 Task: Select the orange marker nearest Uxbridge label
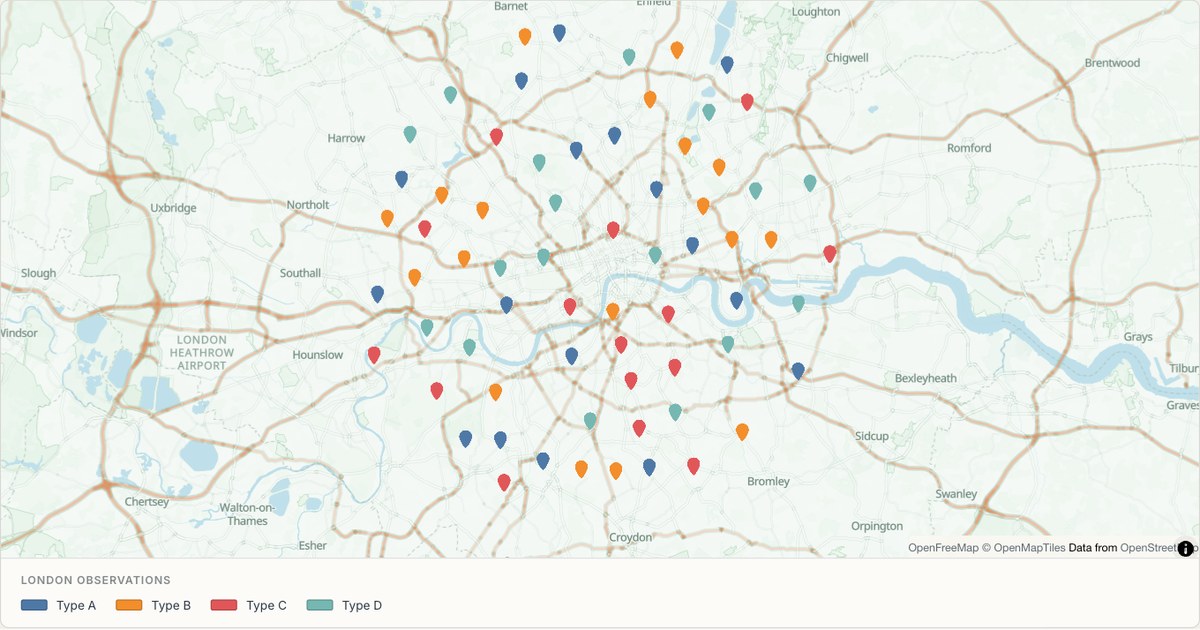pyautogui.click(x=387, y=218)
